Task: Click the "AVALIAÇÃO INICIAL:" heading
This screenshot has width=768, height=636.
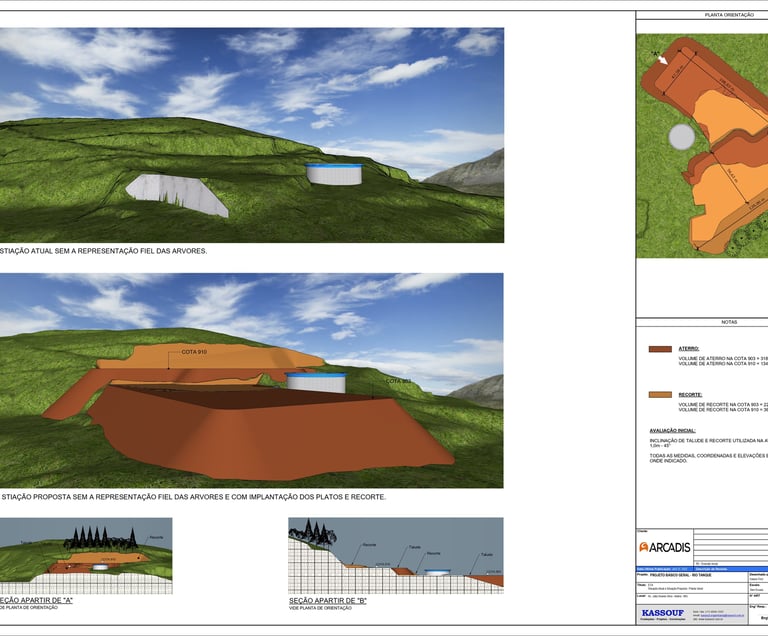Action: pos(672,431)
